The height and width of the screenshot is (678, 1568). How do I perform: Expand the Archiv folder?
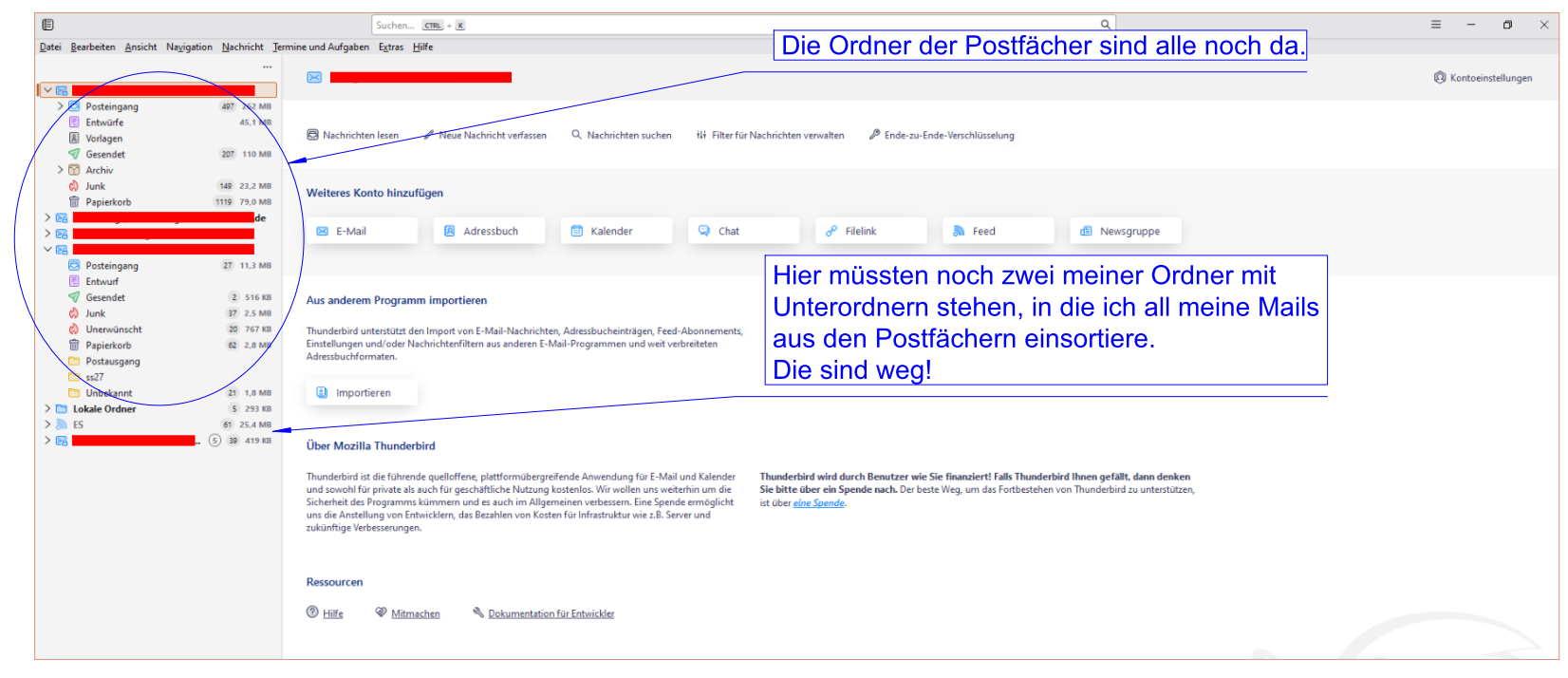point(60,170)
